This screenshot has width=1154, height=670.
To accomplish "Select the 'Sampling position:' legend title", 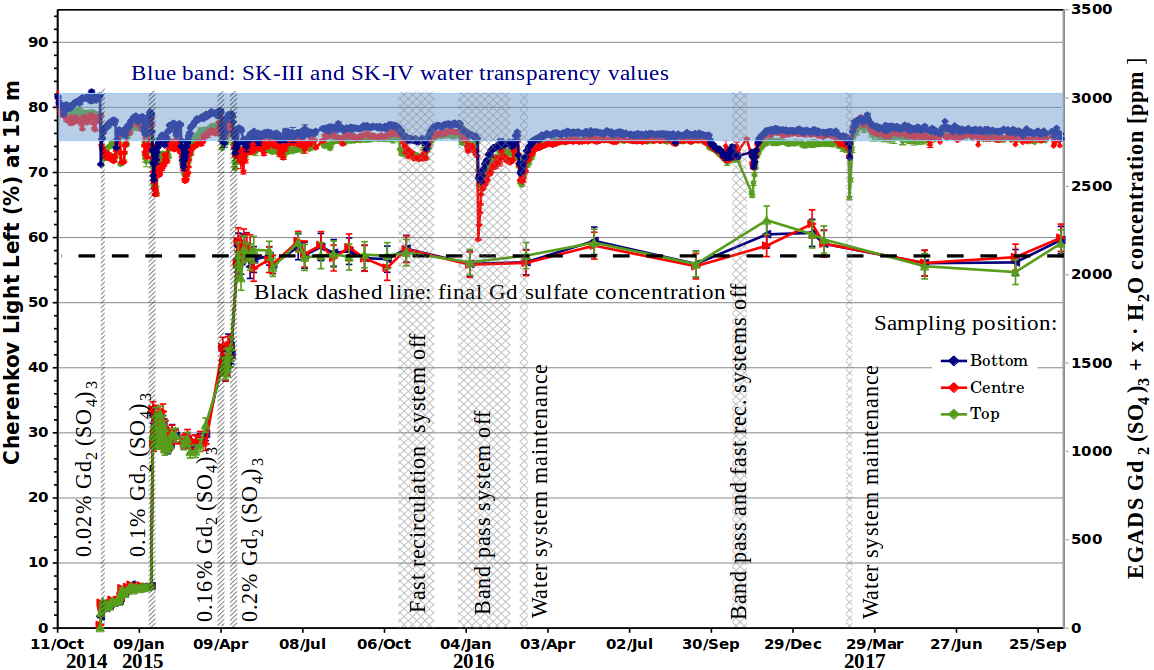I will 965,324.
